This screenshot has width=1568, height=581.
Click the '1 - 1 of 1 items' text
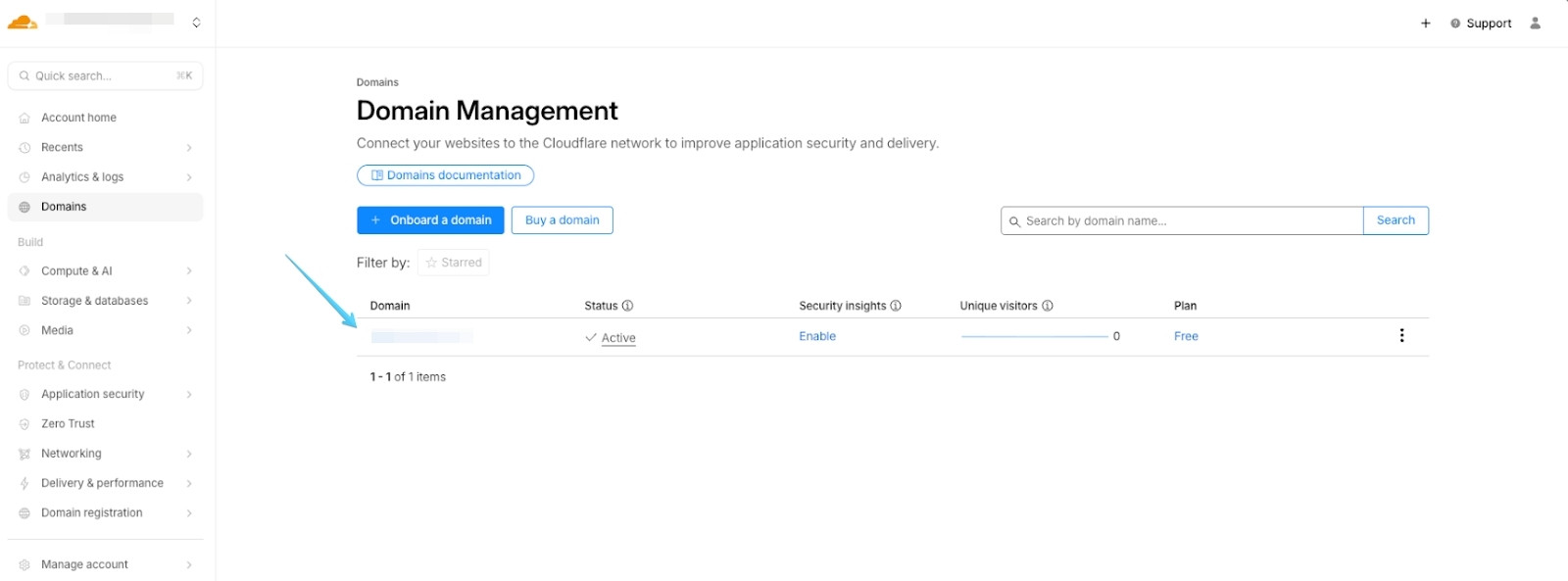[x=408, y=377]
